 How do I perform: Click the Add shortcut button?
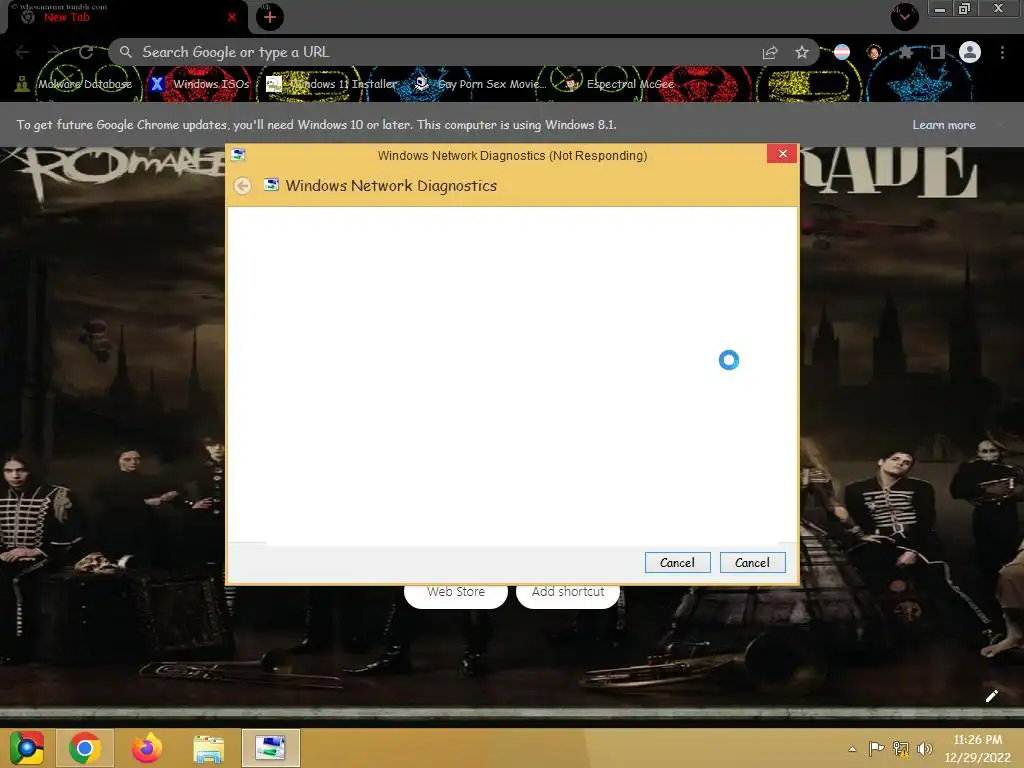568,592
